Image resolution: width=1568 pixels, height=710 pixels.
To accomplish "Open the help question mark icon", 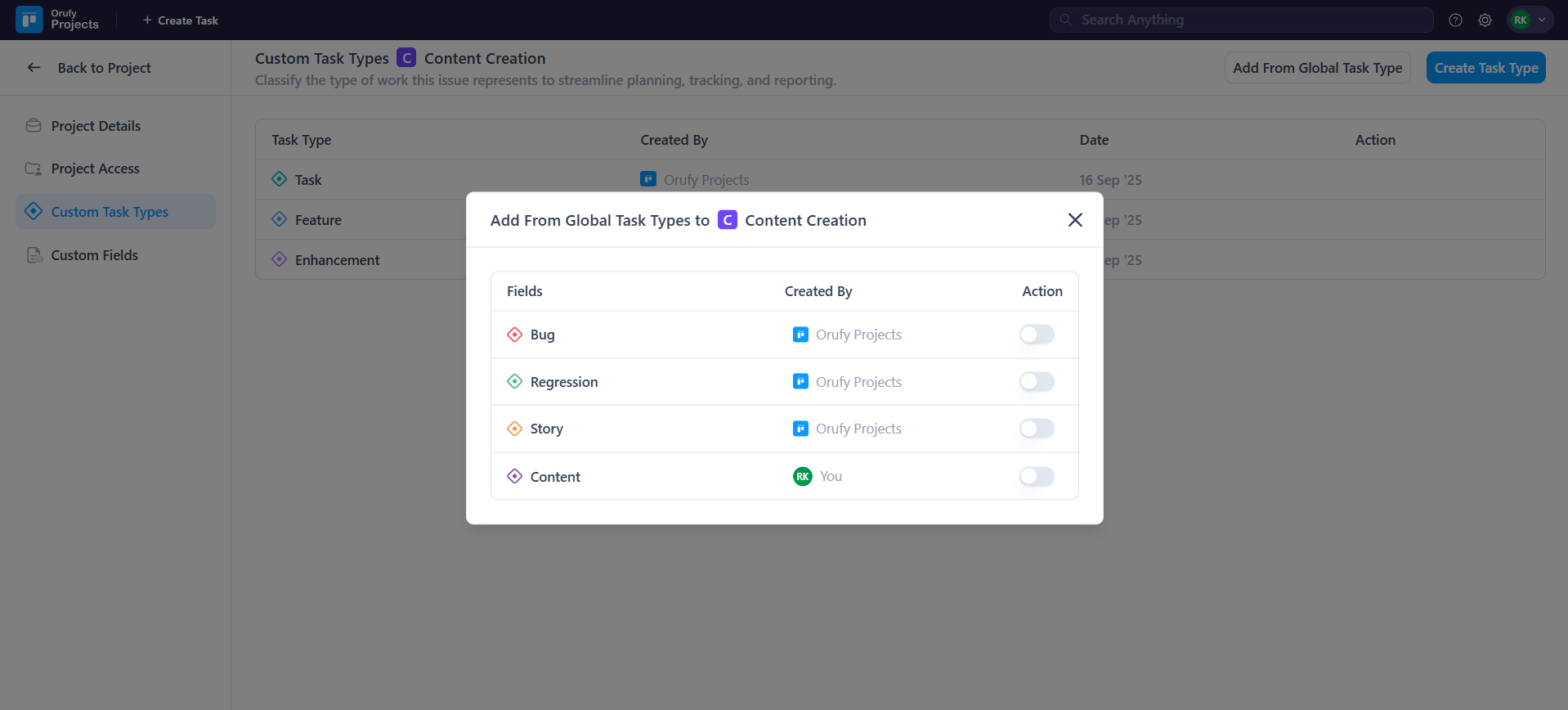I will pos(1455,20).
